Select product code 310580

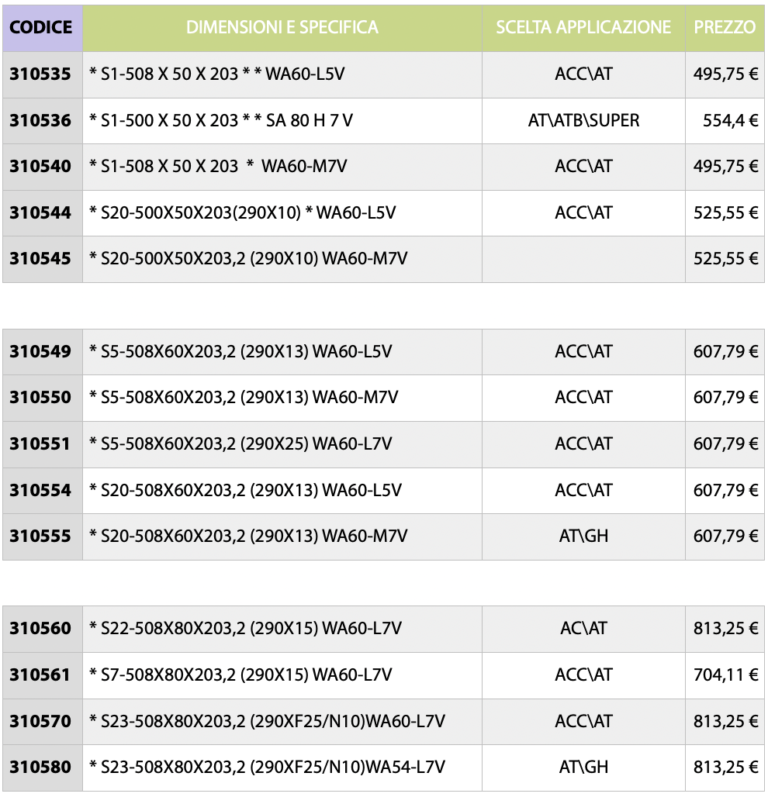click(x=42, y=768)
